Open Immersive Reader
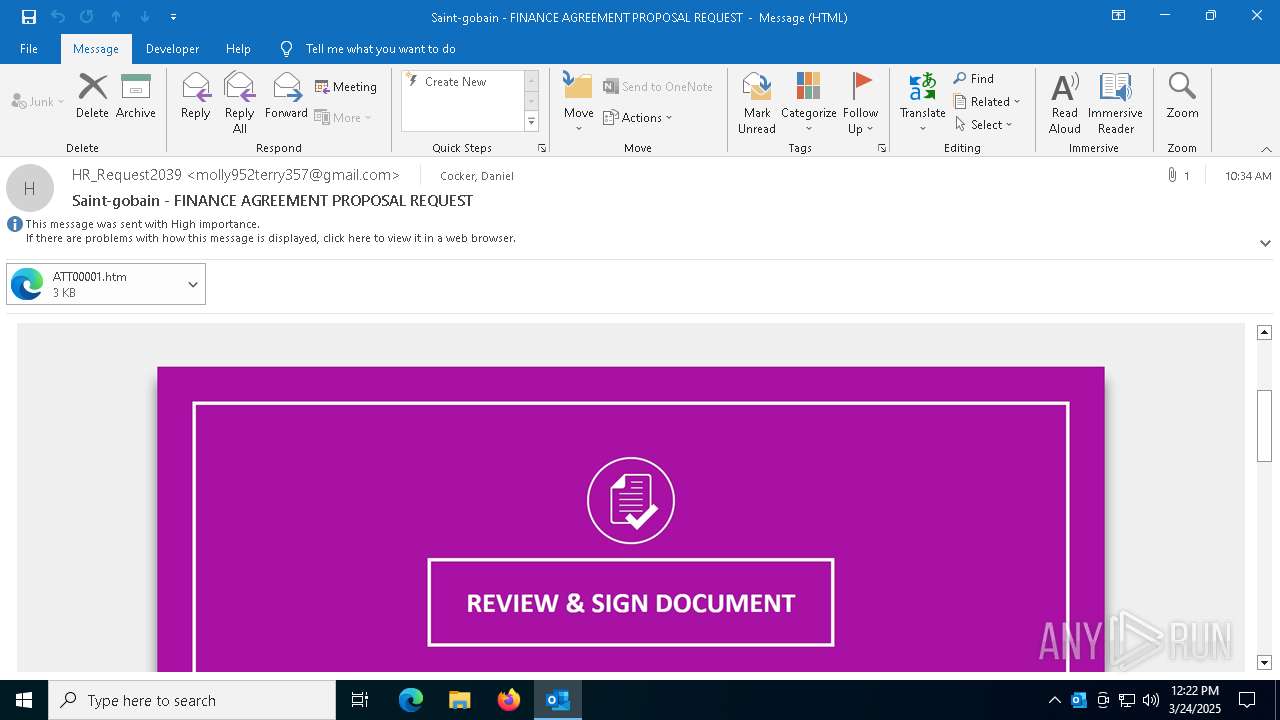Viewport: 1280px width, 720px height. [1115, 103]
